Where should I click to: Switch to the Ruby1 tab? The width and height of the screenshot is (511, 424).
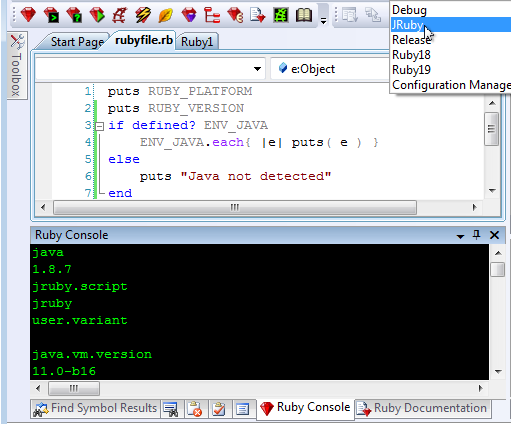coord(197,42)
